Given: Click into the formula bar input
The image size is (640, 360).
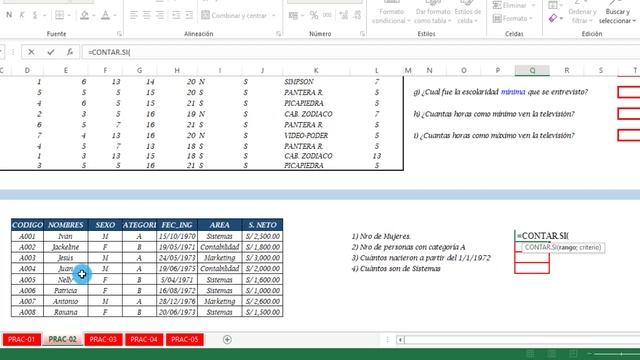Looking at the screenshot, I should point(361,52).
